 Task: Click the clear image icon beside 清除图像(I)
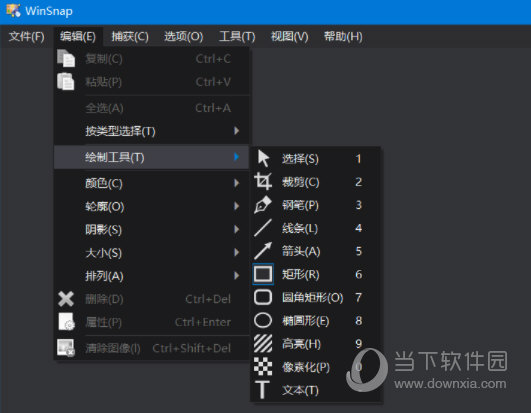pos(66,348)
